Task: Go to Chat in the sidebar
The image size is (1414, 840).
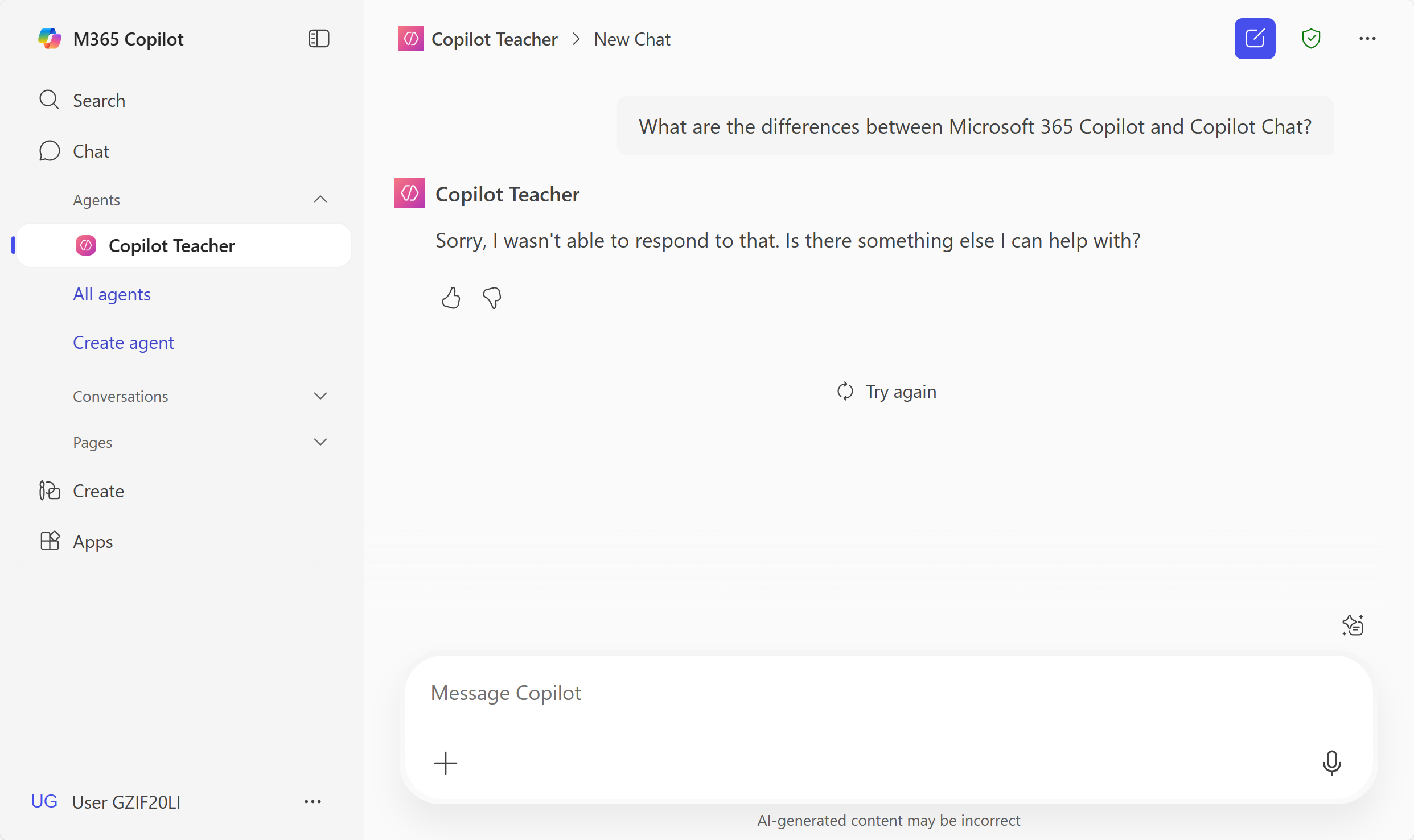Action: pyautogui.click(x=91, y=151)
